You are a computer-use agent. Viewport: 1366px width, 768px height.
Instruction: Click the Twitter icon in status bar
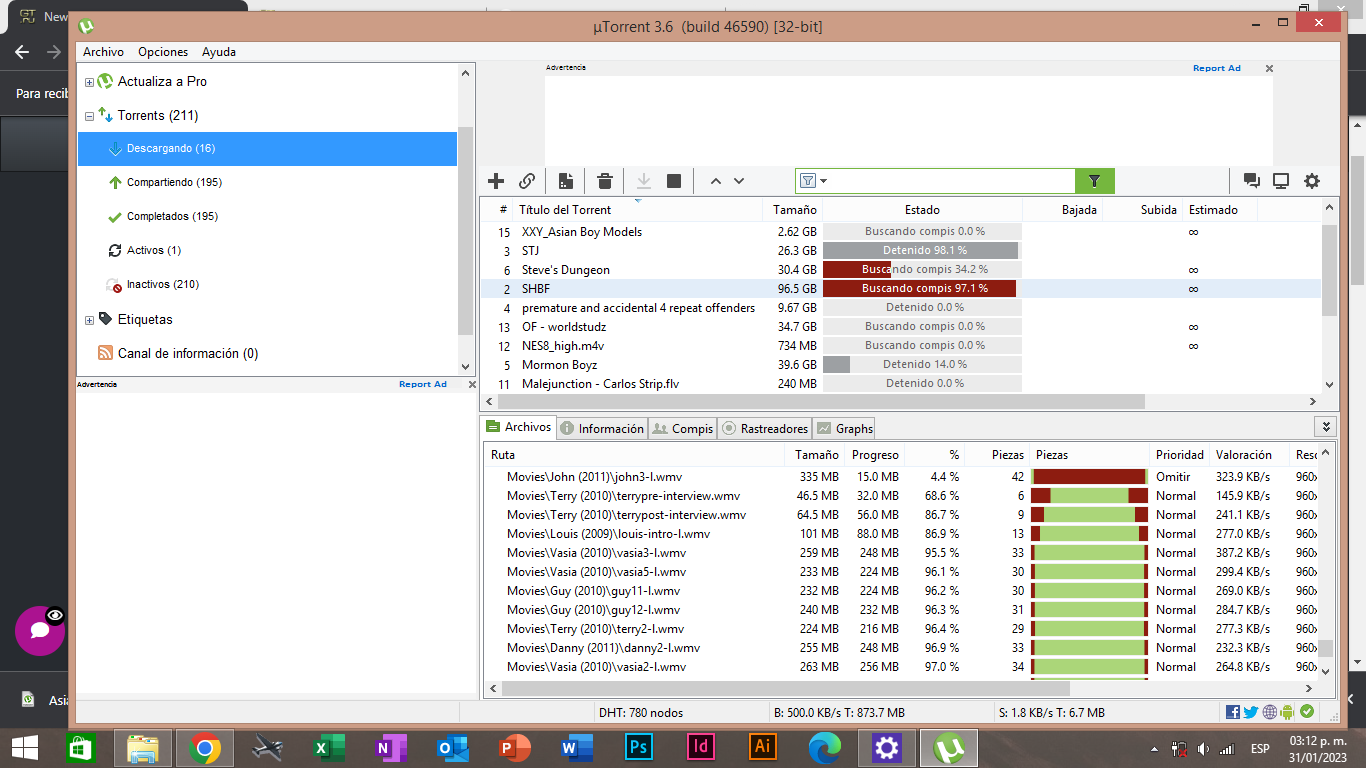coord(1250,712)
